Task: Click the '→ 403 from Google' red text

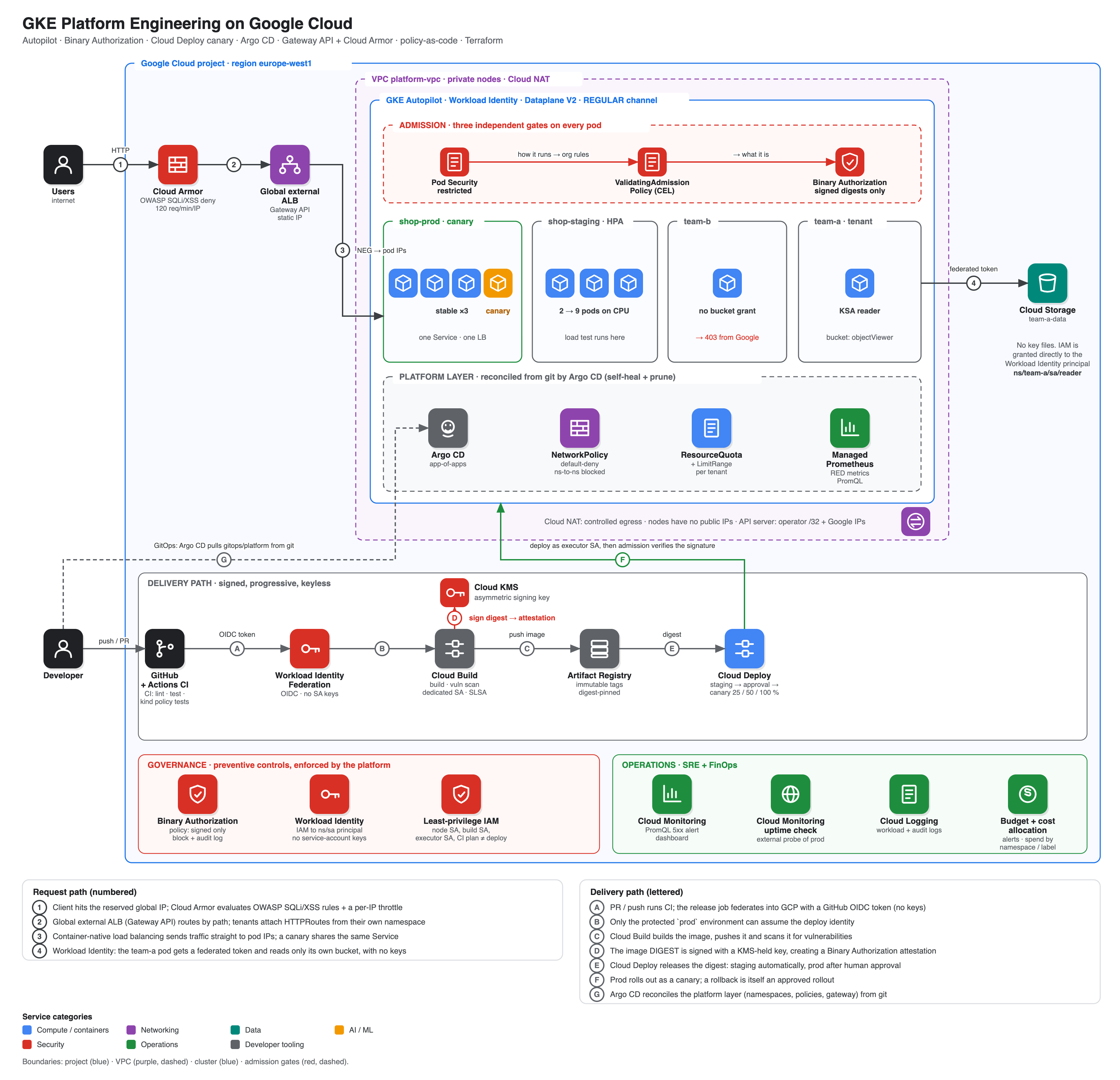Action: 727,337
